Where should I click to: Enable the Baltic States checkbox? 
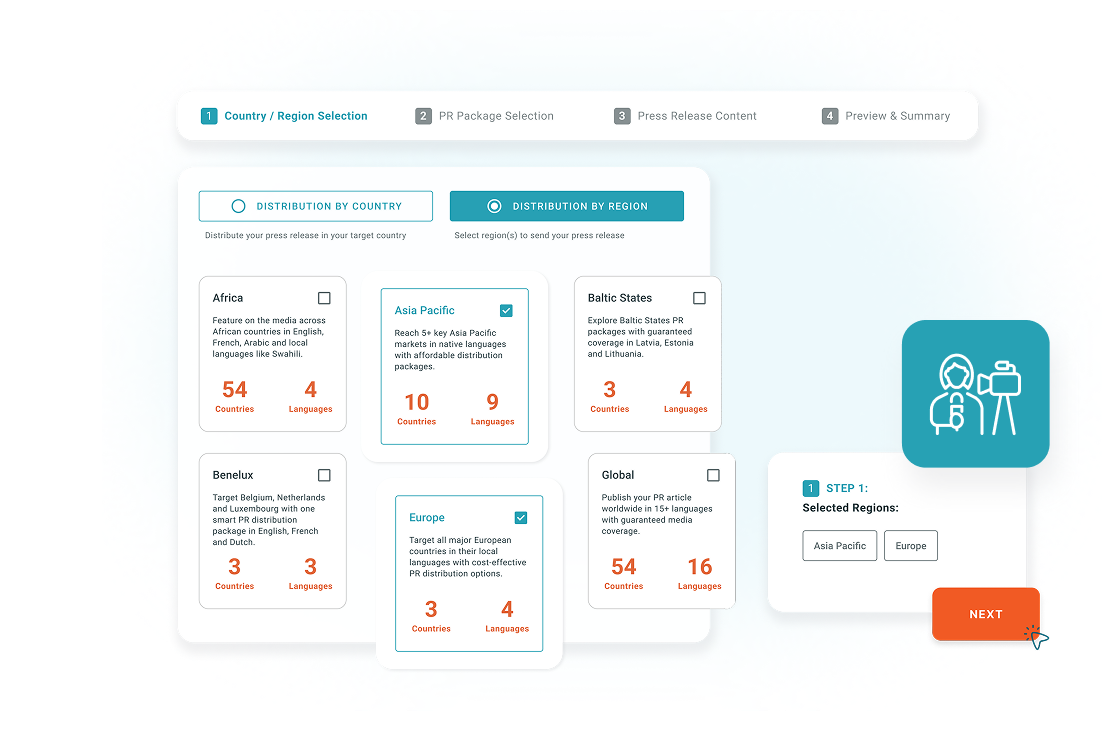(x=699, y=298)
